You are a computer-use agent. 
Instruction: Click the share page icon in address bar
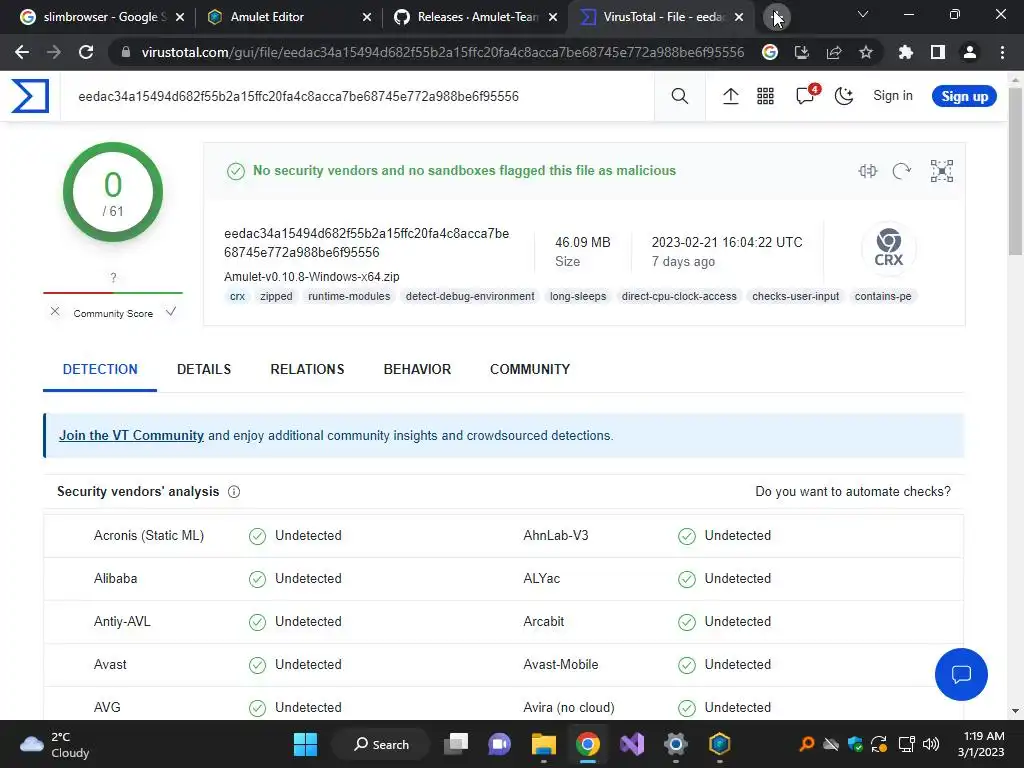(834, 52)
